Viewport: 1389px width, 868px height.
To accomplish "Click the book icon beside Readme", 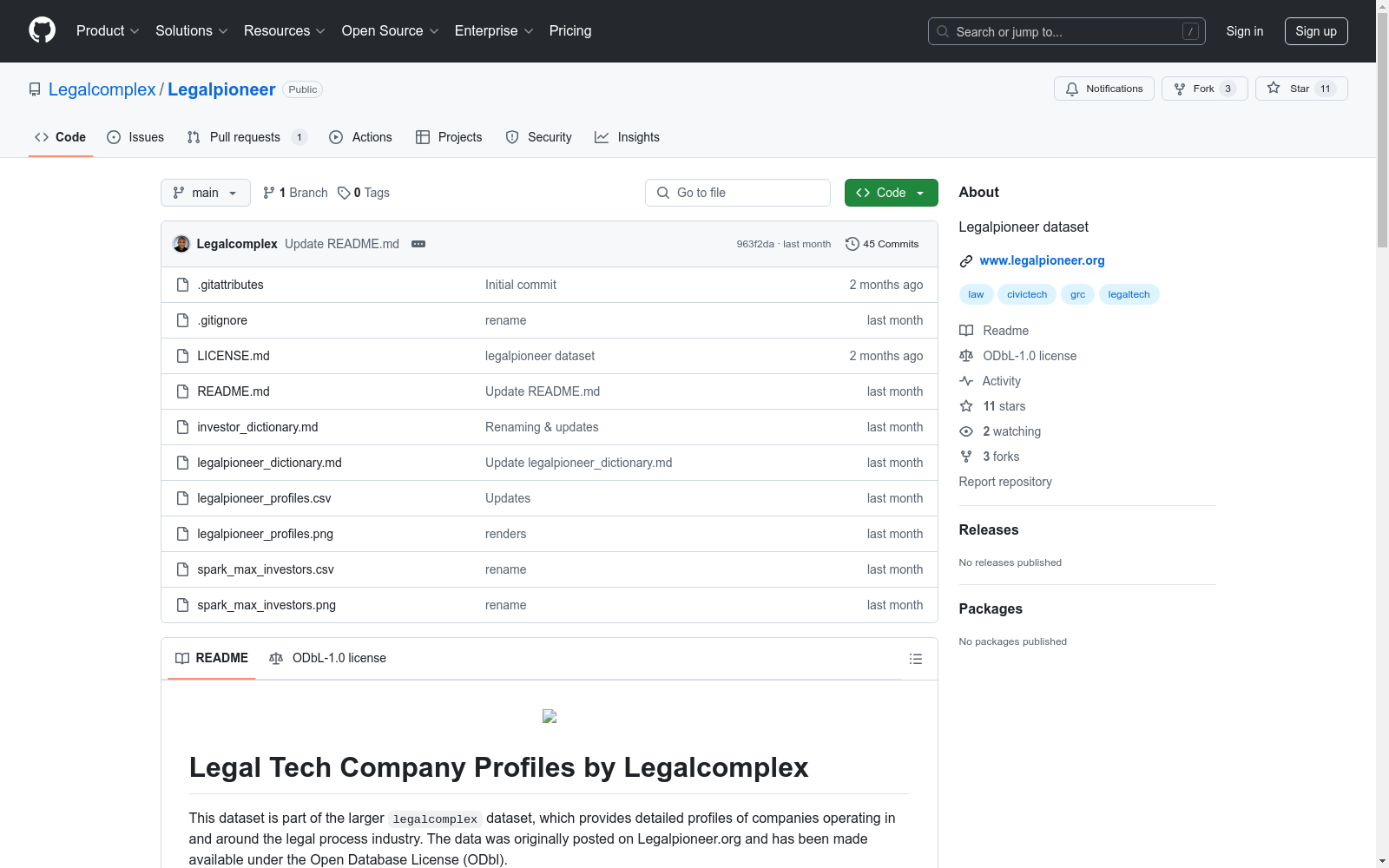I will pos(966,331).
